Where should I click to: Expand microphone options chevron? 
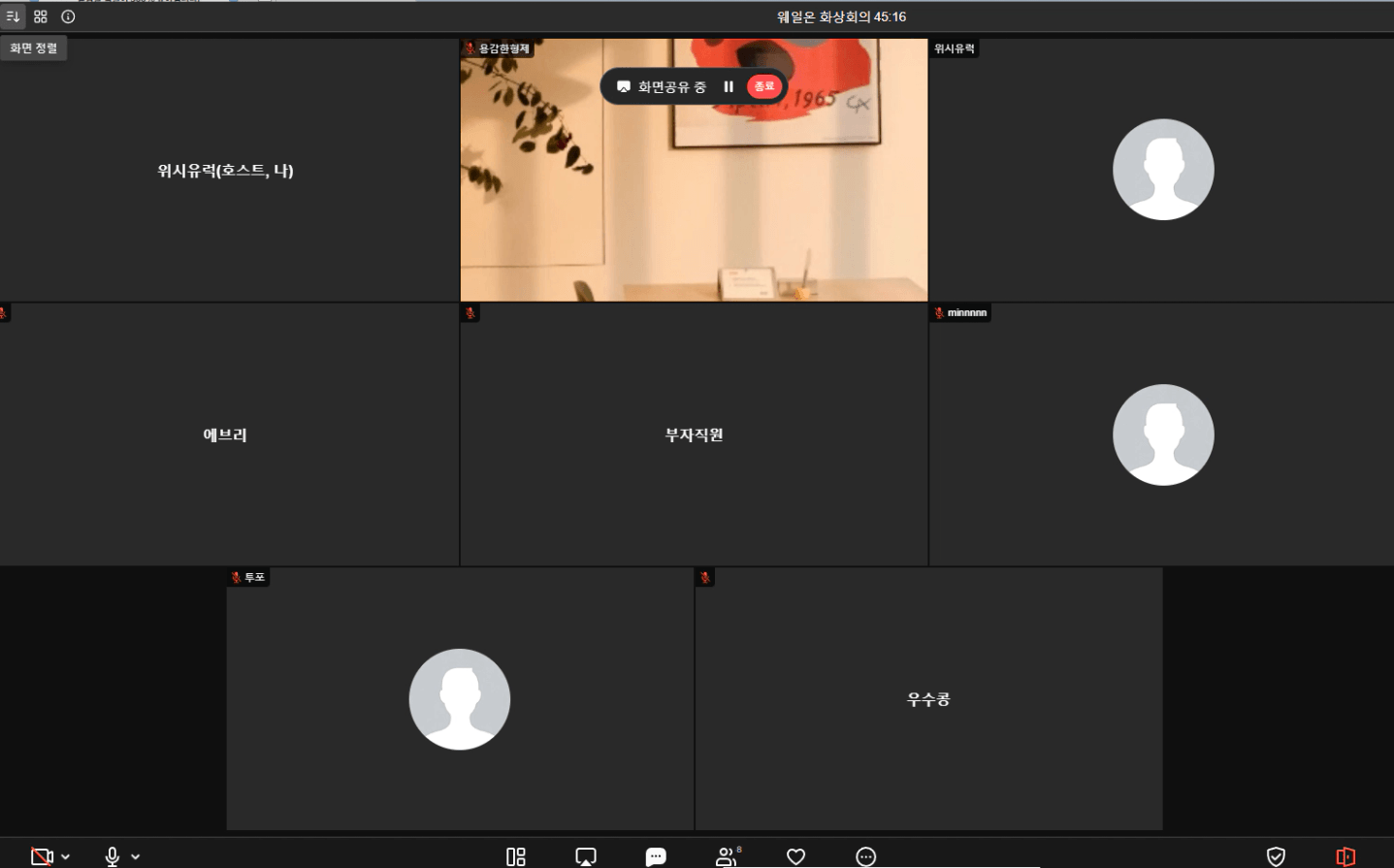(136, 856)
